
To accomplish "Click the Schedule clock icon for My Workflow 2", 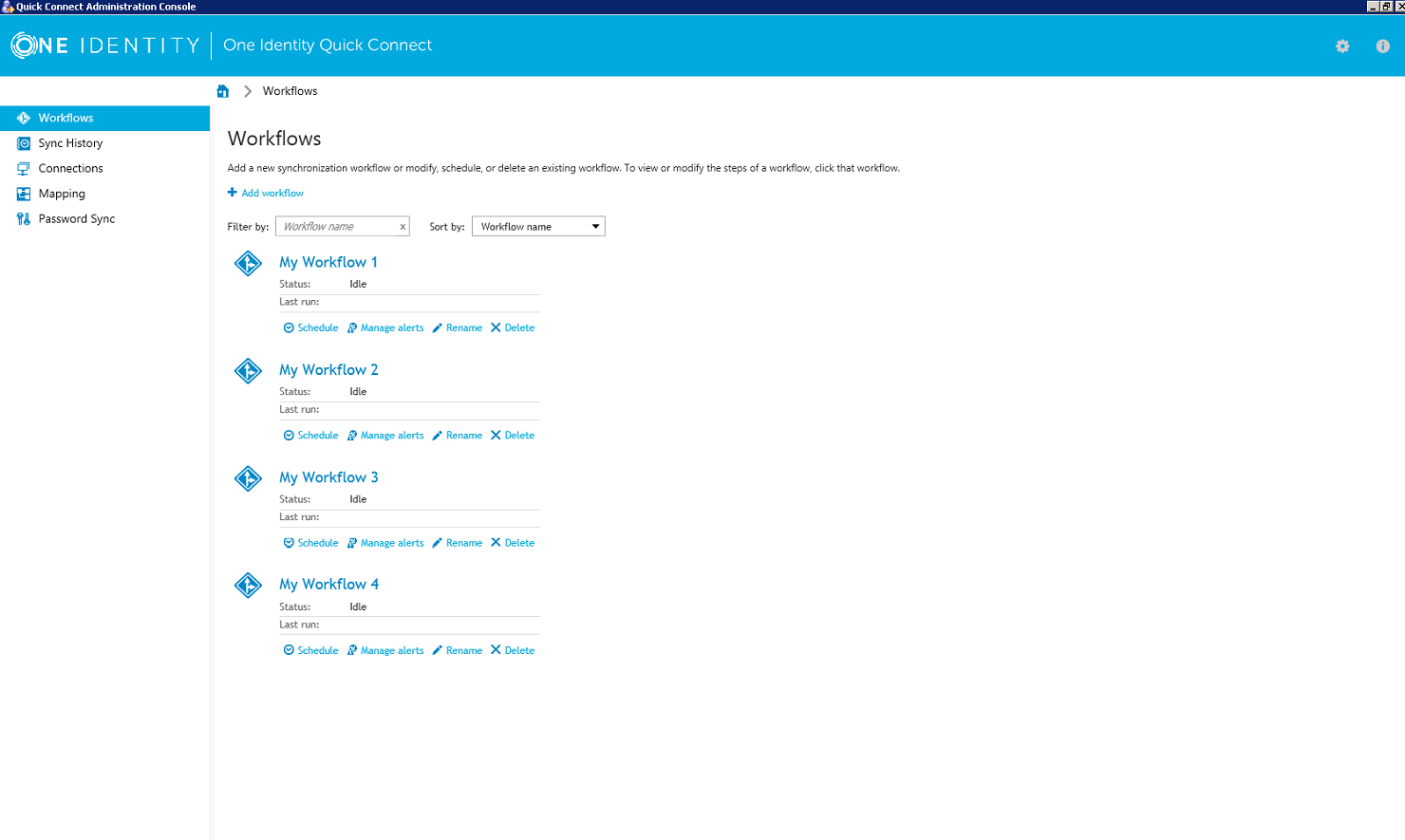I will tap(289, 436).
